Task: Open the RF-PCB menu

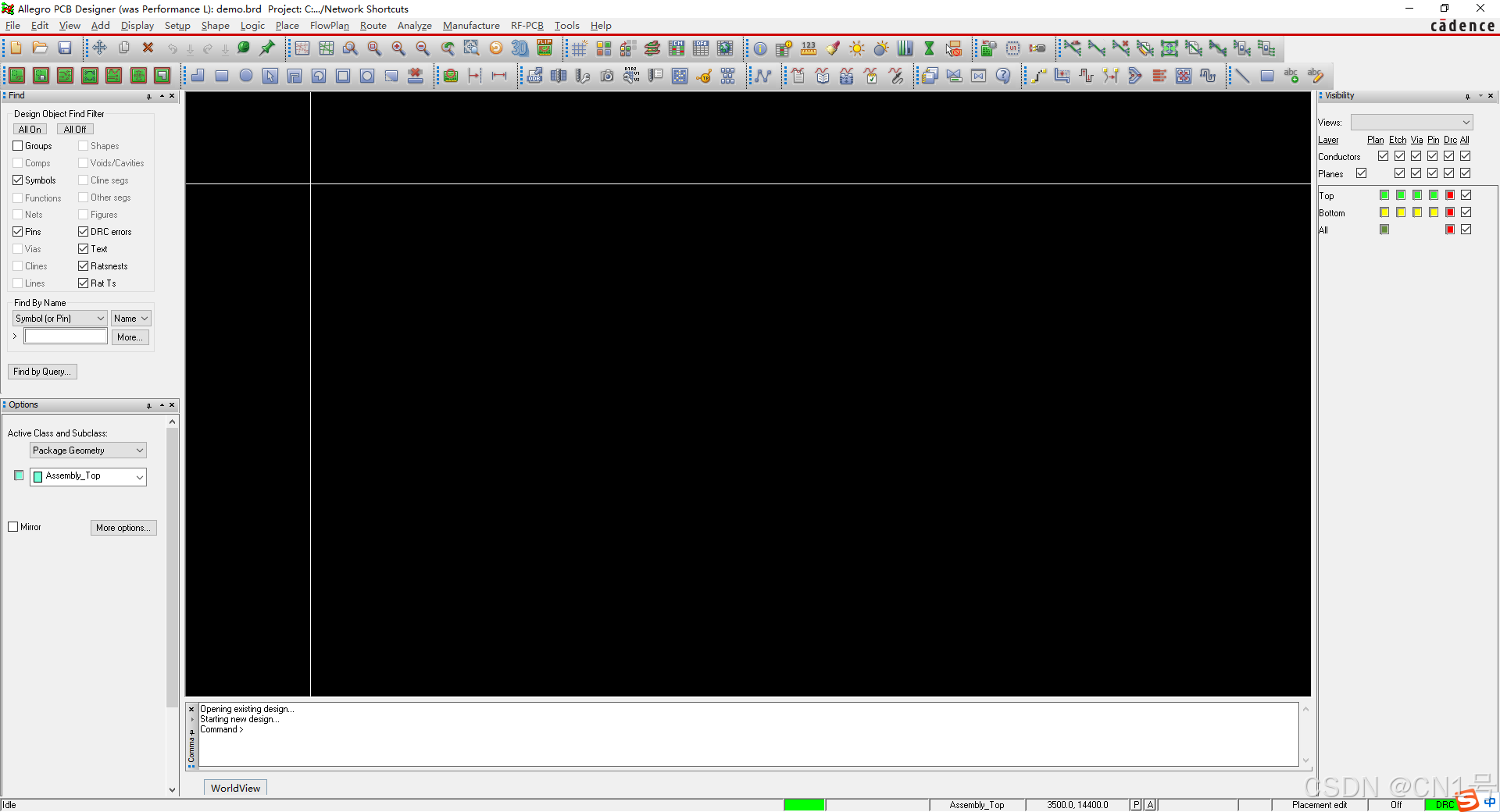Action: [527, 26]
